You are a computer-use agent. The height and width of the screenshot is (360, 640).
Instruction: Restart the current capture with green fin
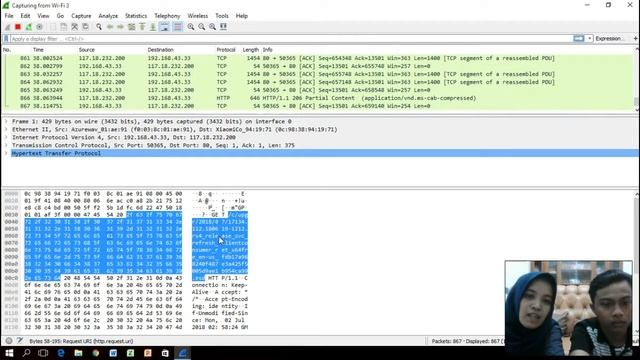(x=29, y=27)
